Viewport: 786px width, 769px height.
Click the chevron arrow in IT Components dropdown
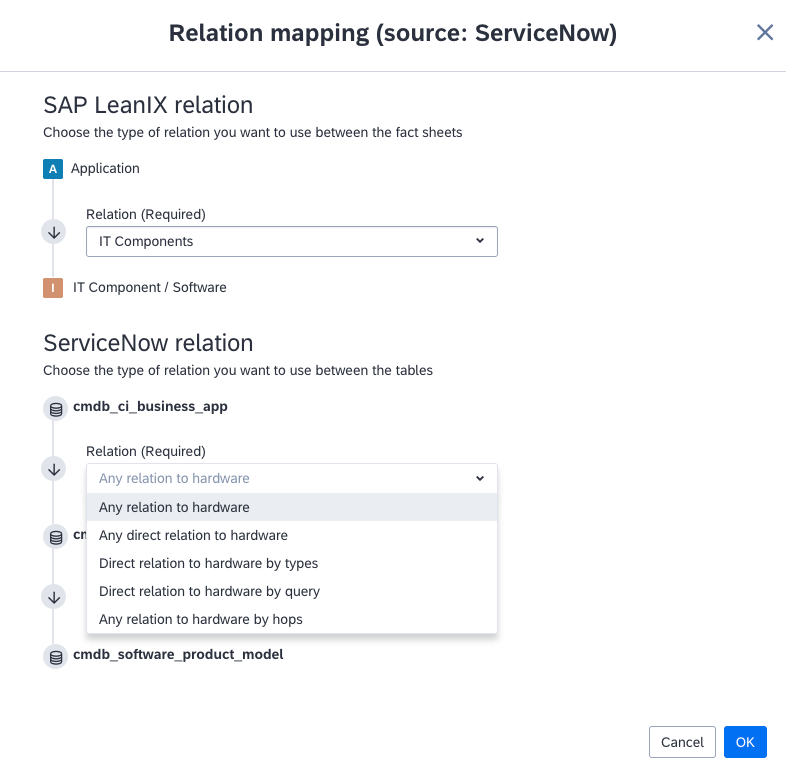480,241
